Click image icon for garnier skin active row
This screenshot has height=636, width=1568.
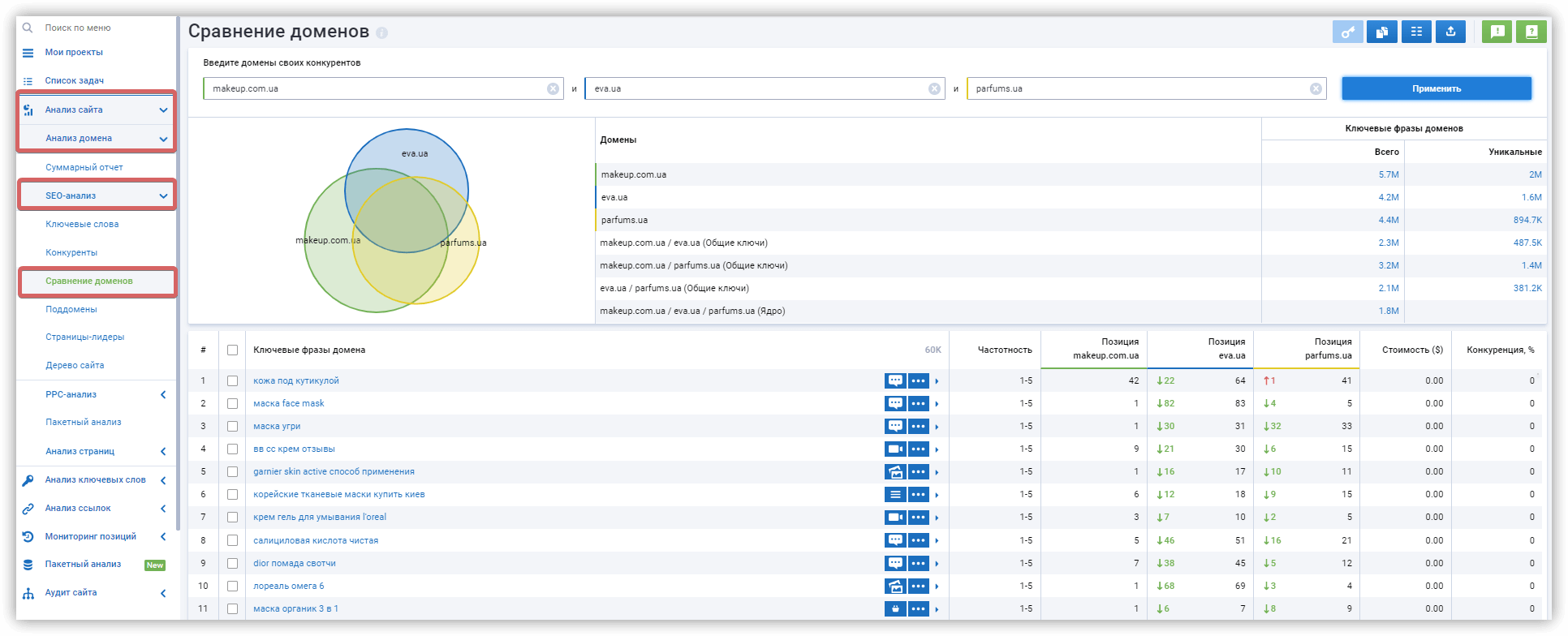tap(895, 471)
